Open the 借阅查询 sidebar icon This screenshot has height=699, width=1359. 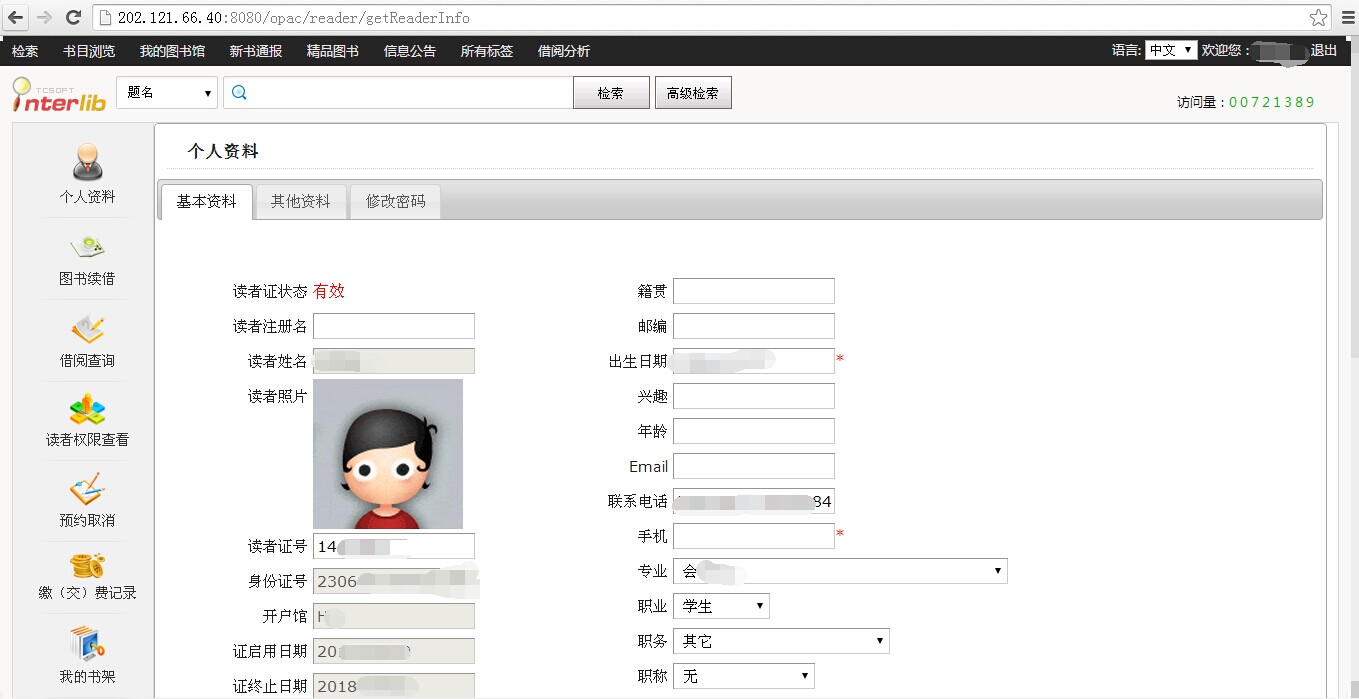pyautogui.click(x=87, y=329)
